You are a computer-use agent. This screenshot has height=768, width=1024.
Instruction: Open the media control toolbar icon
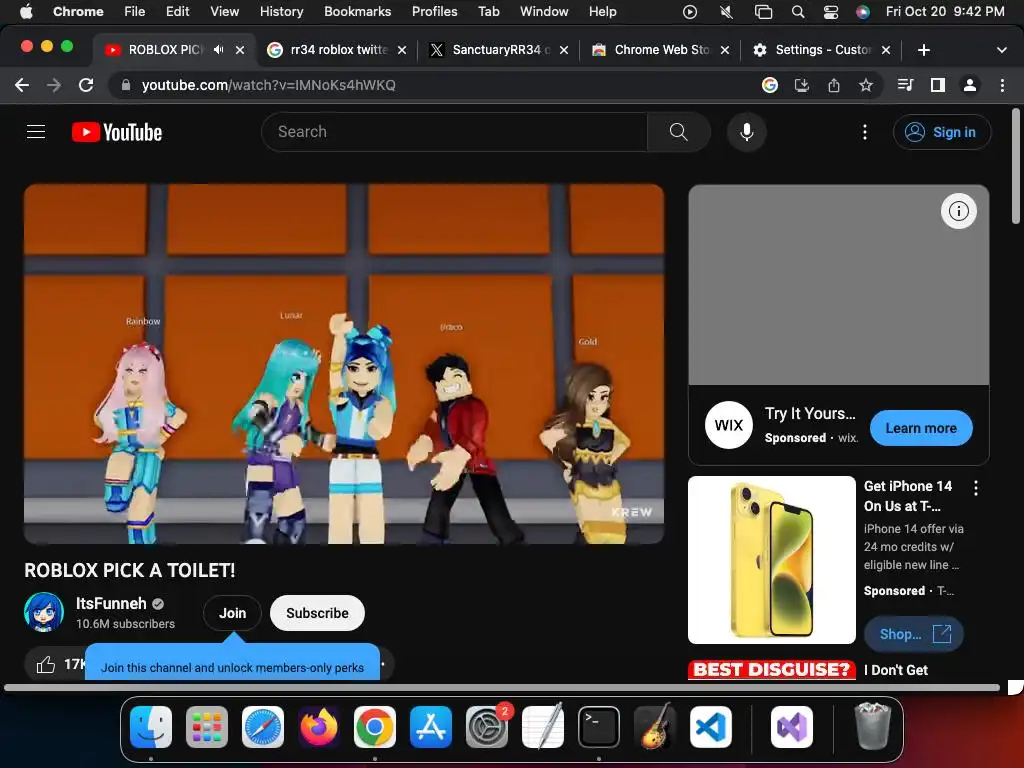click(905, 85)
